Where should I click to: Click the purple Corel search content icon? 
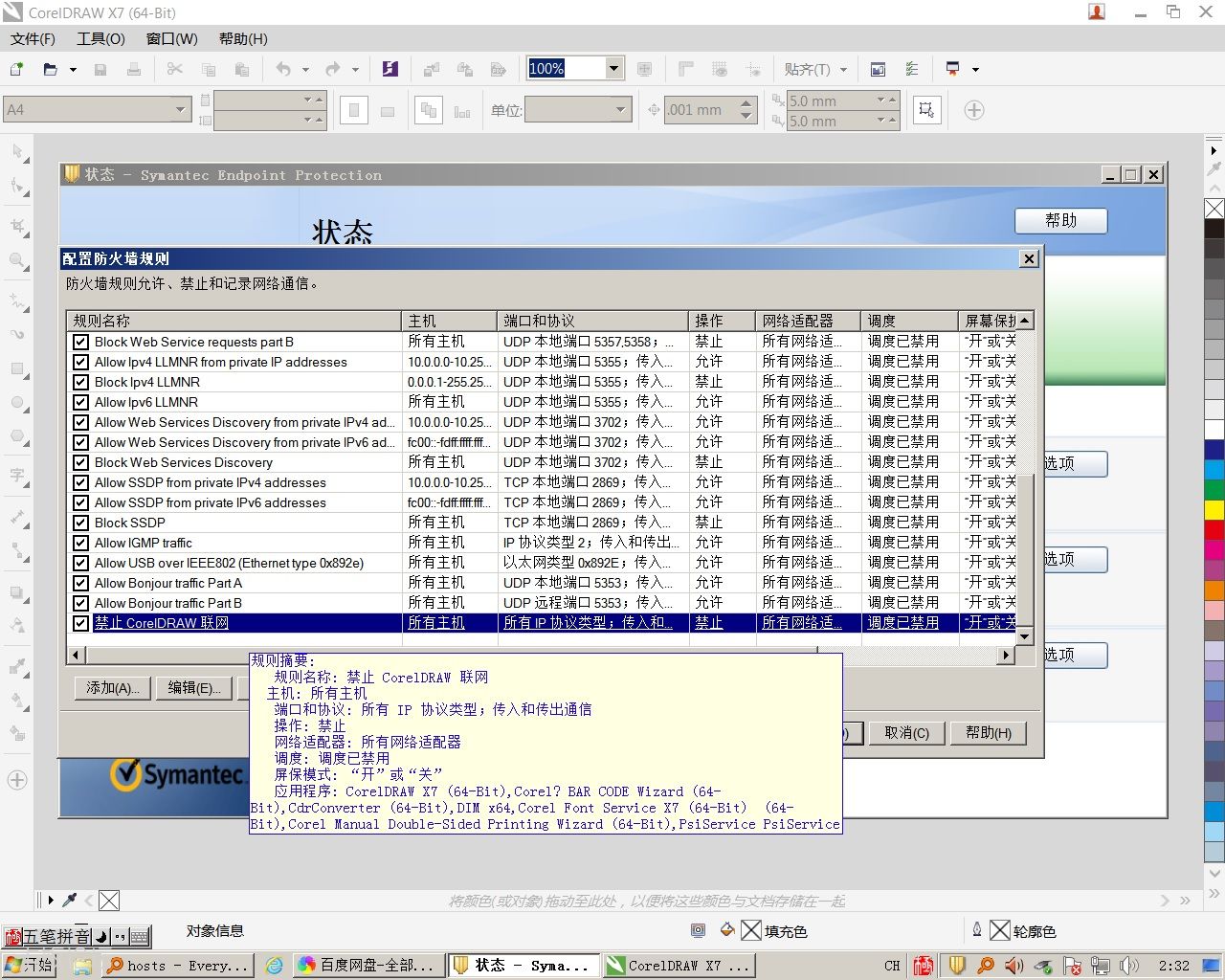[390, 69]
